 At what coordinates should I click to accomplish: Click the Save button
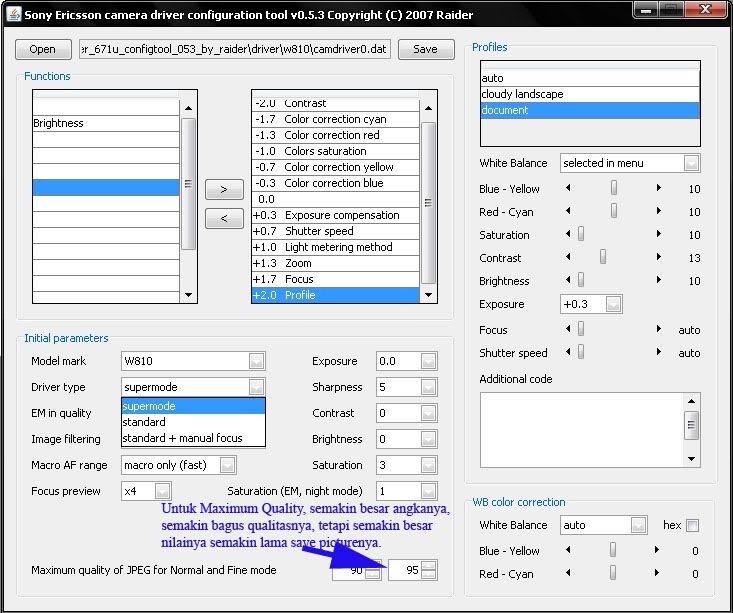coord(426,49)
